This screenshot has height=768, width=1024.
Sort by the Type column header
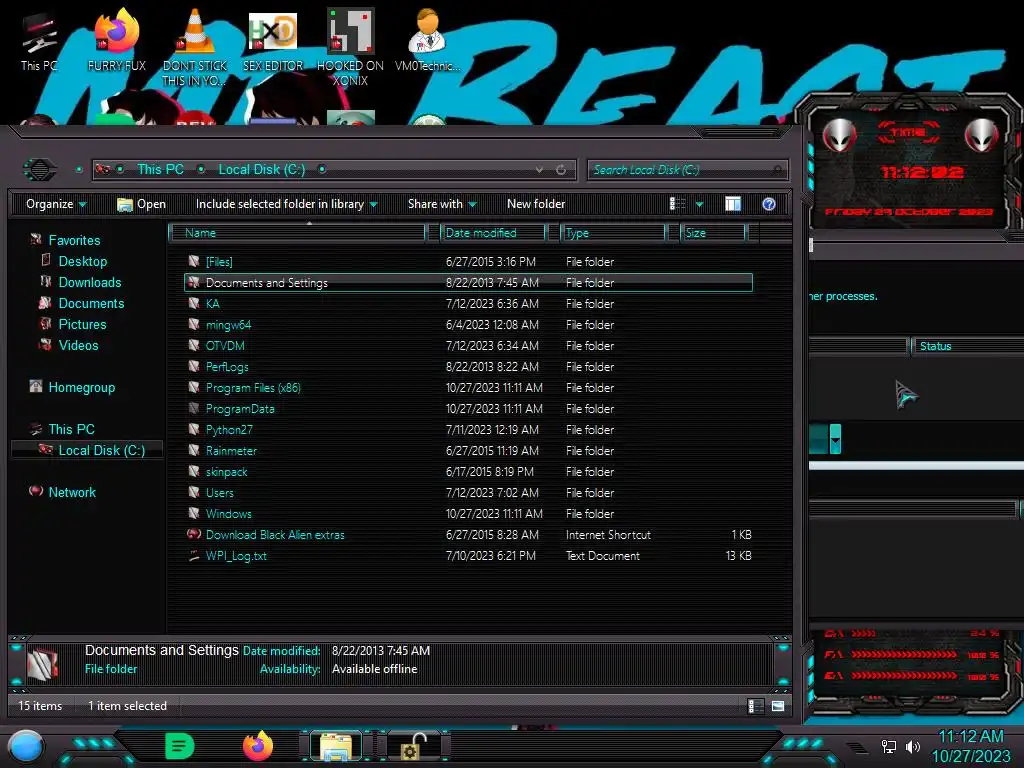point(613,232)
